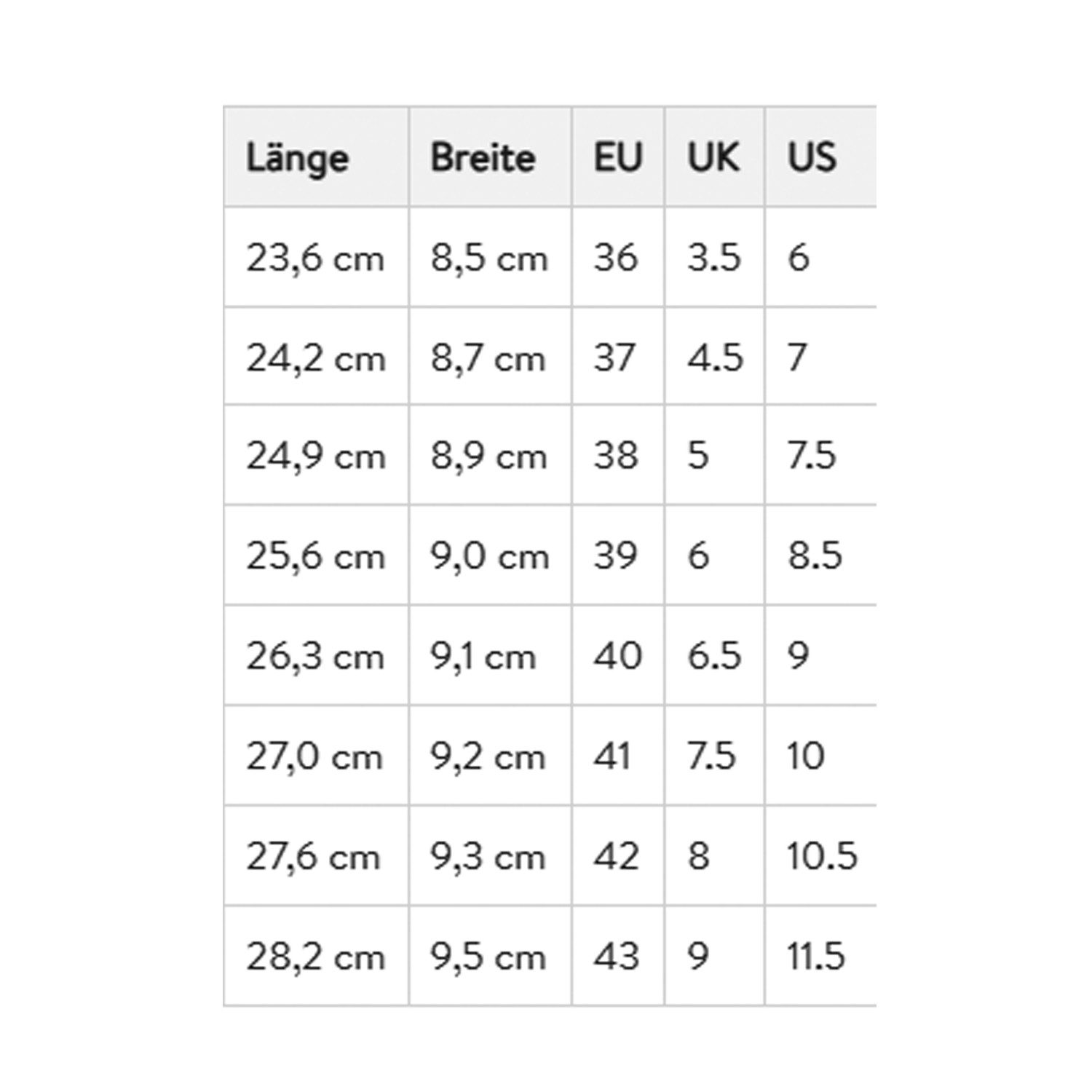The image size is (1092, 1092).
Task: Click the 9,0 cm width cell
Action: [489, 557]
